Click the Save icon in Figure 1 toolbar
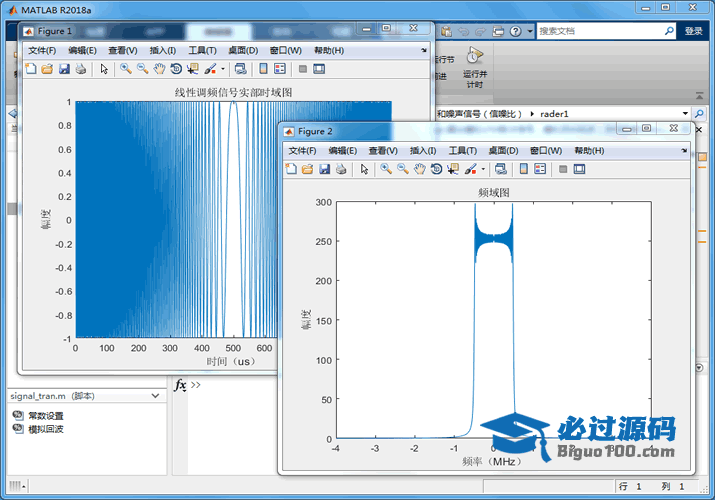The image size is (715, 500). click(x=64, y=69)
